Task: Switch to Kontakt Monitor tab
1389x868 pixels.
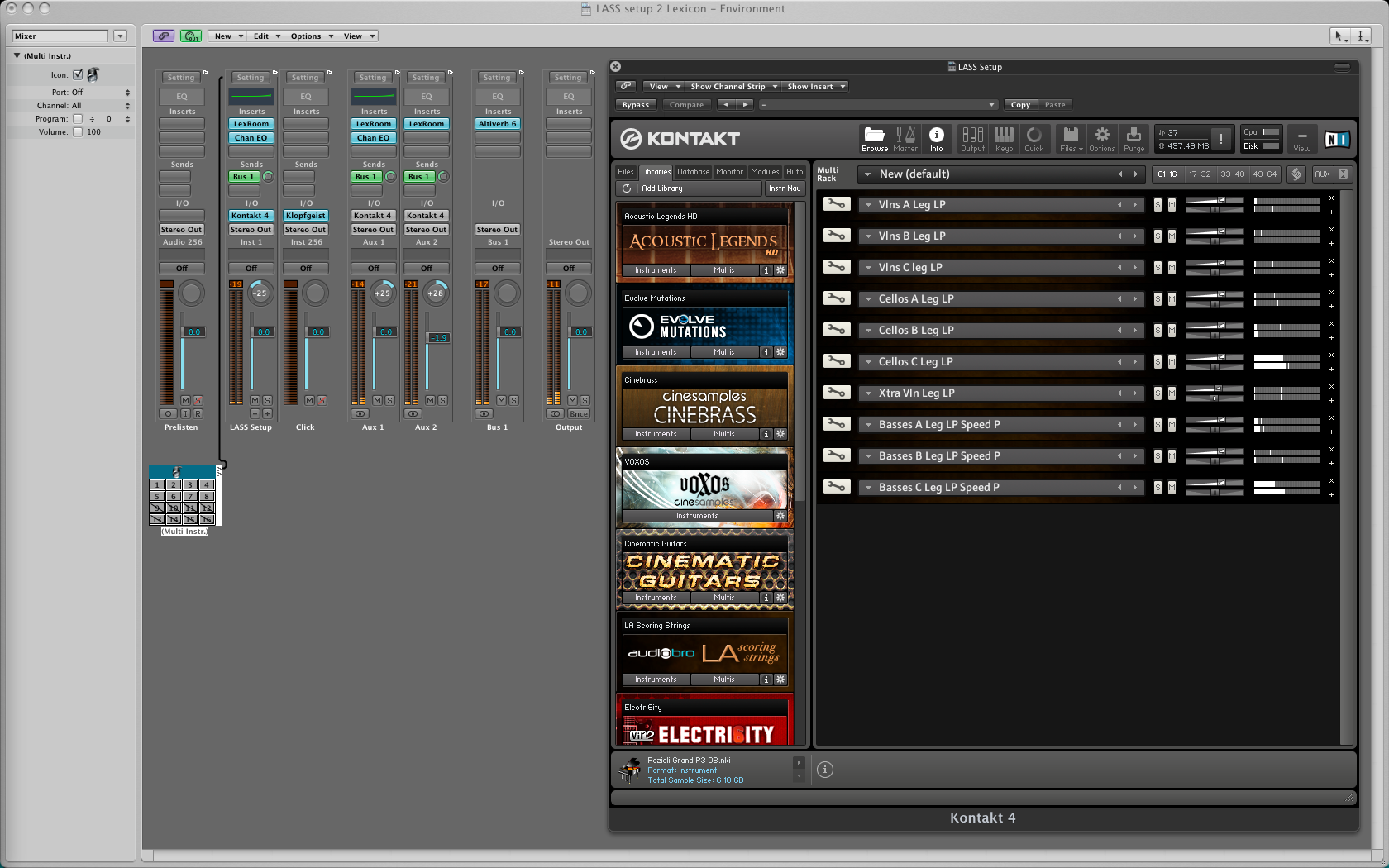Action: coord(729,172)
